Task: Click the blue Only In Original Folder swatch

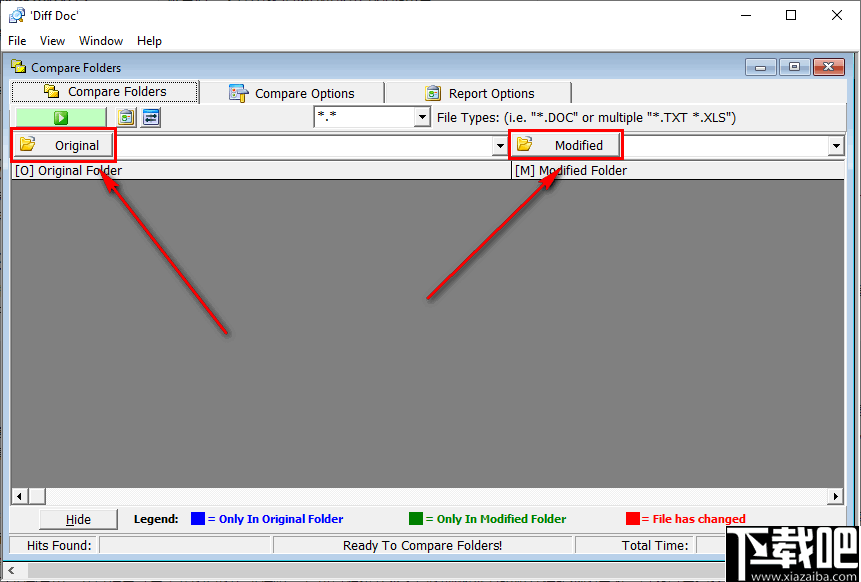Action: 198,518
